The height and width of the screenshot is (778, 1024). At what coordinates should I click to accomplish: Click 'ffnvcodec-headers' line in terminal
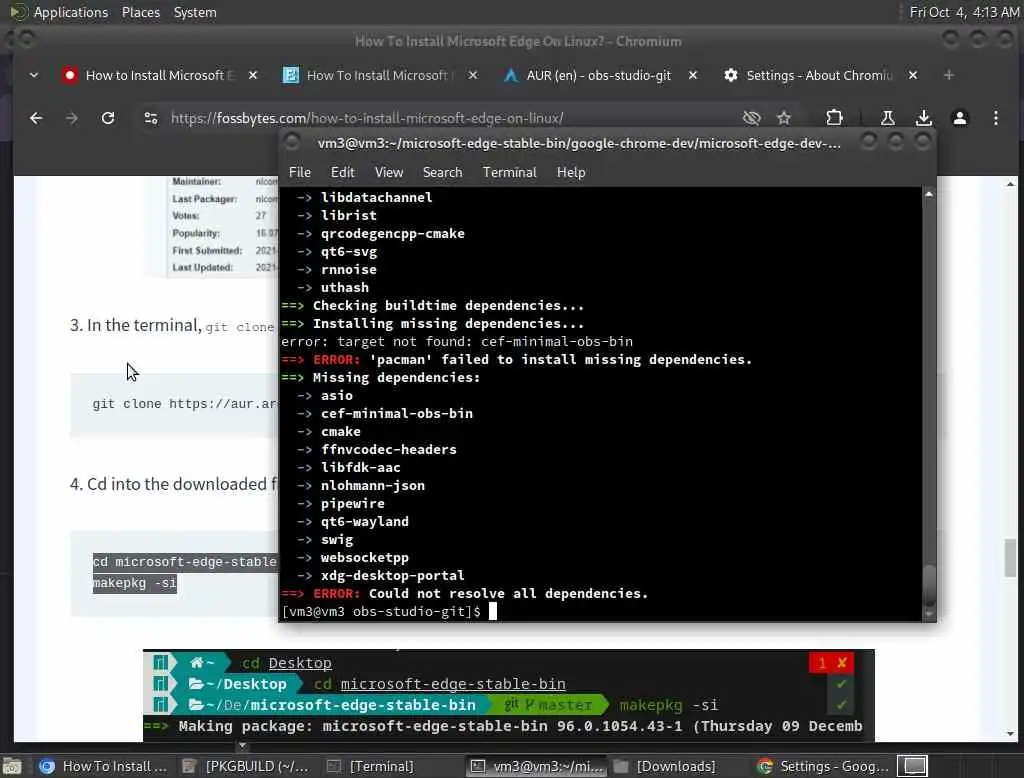(389, 449)
